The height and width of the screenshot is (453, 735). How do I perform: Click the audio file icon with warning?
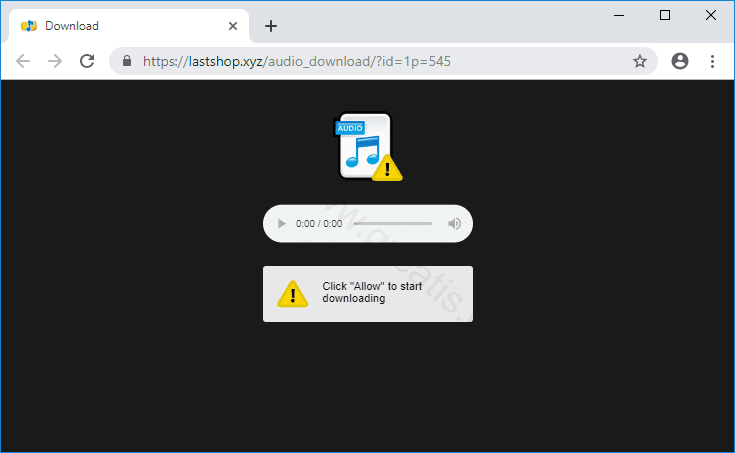367,147
